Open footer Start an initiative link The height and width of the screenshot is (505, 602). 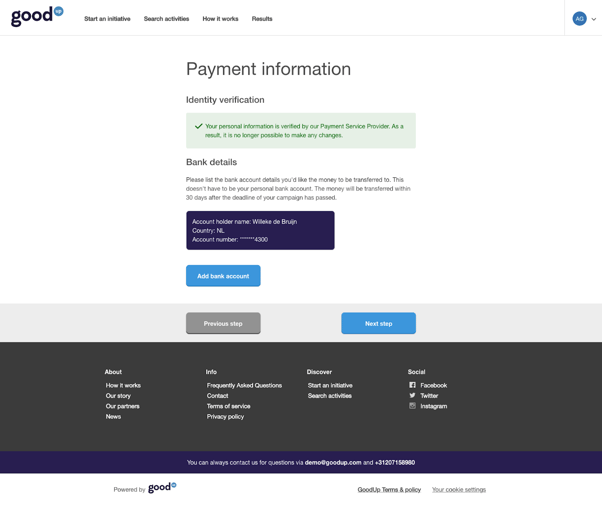point(330,385)
